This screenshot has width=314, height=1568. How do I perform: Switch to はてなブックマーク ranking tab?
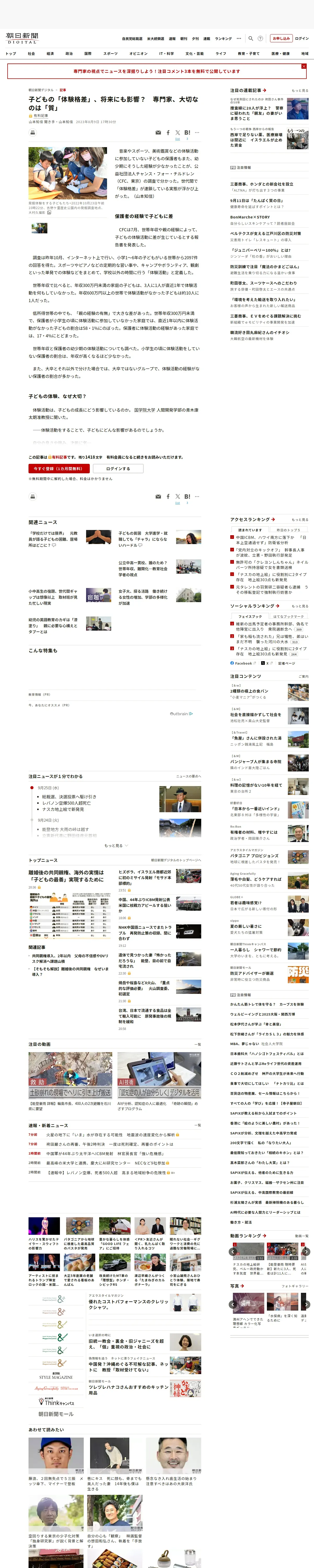coord(288,616)
